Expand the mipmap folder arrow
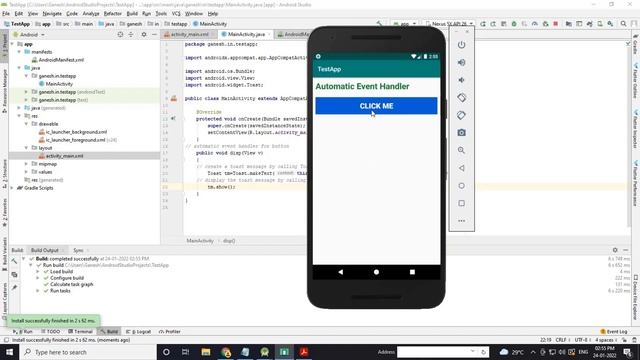 click(x=27, y=164)
